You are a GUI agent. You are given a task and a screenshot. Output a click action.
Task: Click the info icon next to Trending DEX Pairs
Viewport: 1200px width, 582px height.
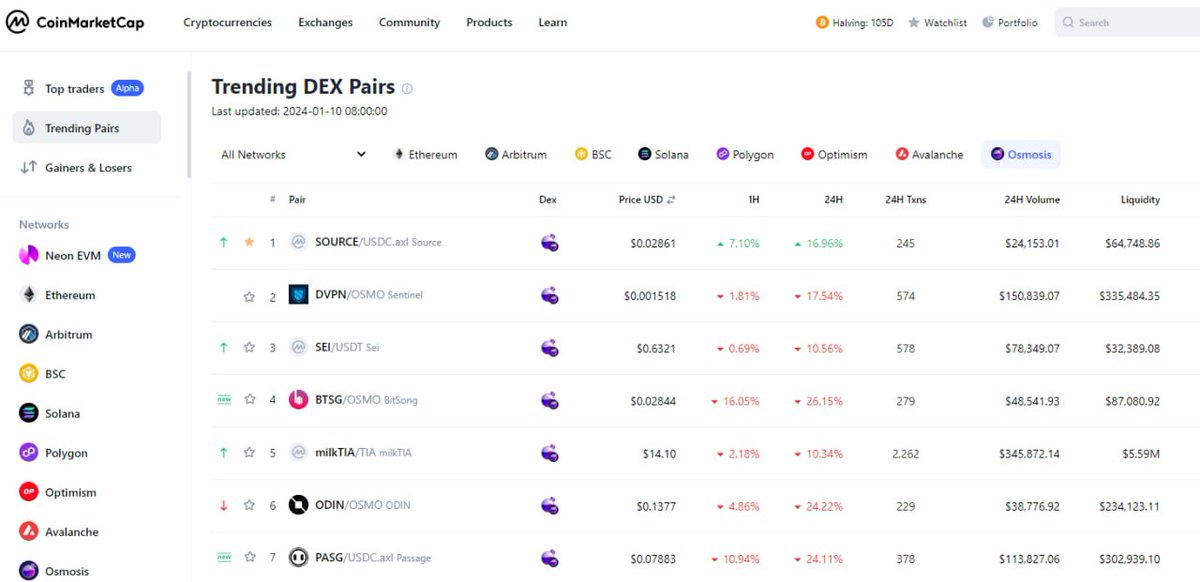407,88
